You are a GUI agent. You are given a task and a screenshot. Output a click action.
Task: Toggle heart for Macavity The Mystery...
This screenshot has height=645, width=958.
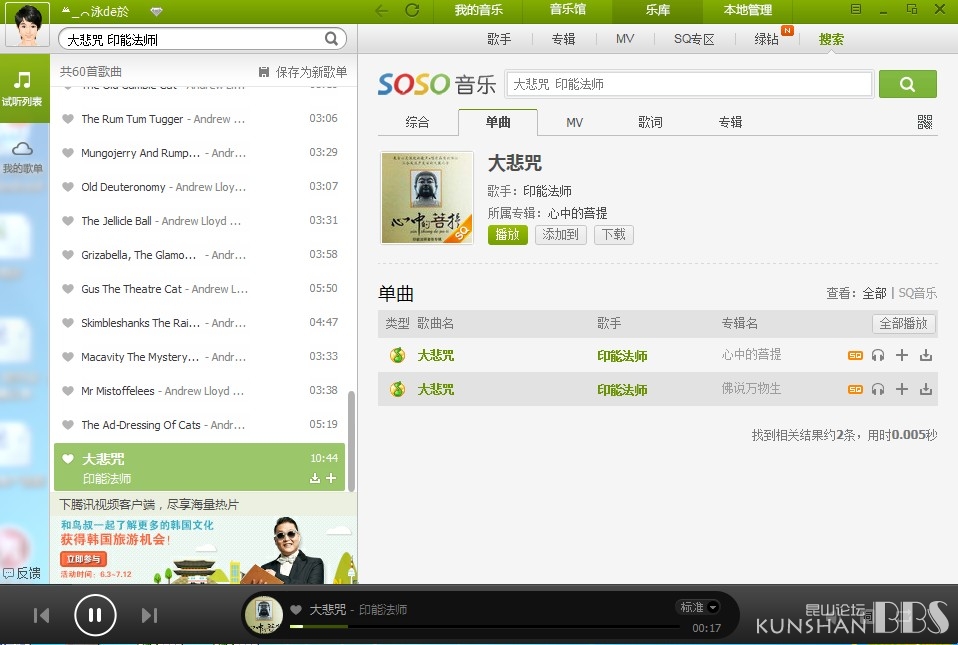click(68, 357)
